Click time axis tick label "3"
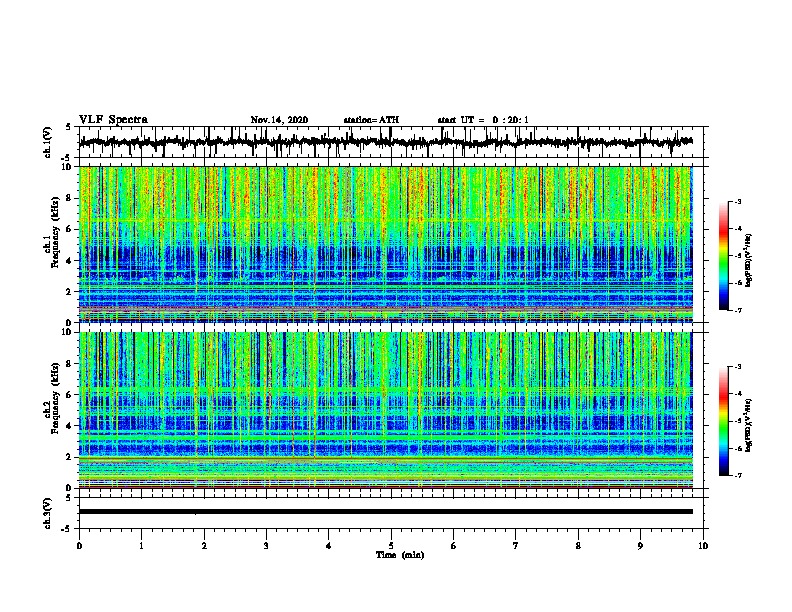 [266, 546]
